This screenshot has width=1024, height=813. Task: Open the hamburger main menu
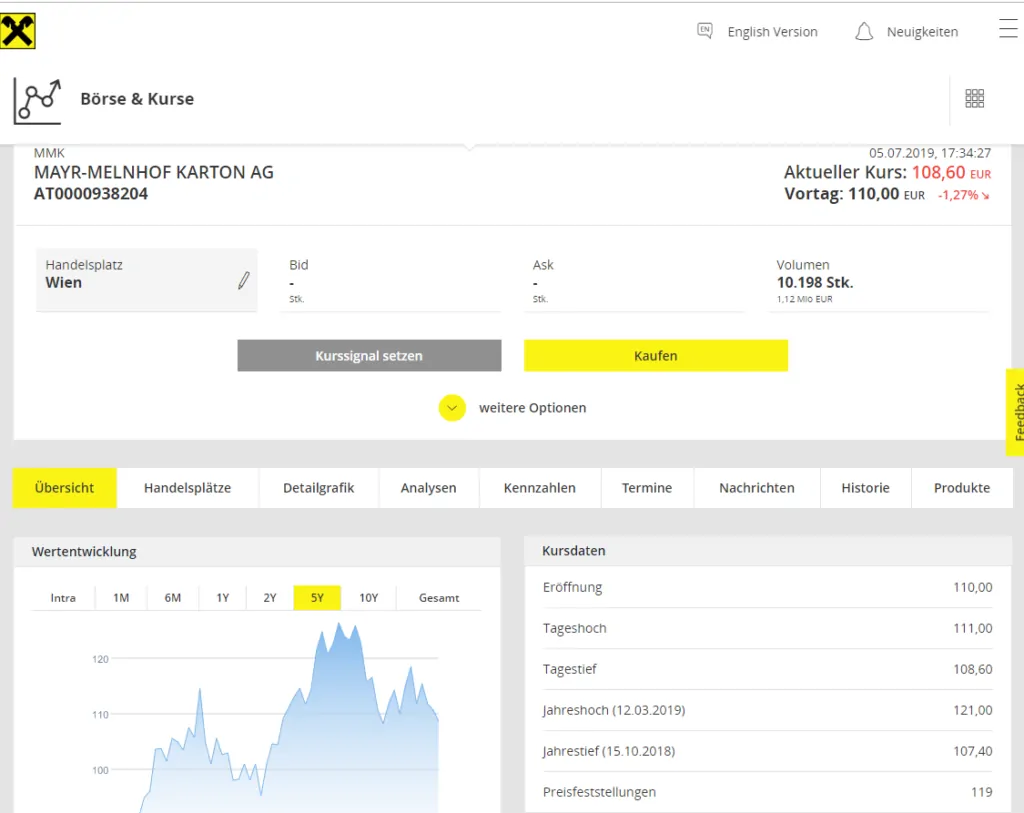1008,29
